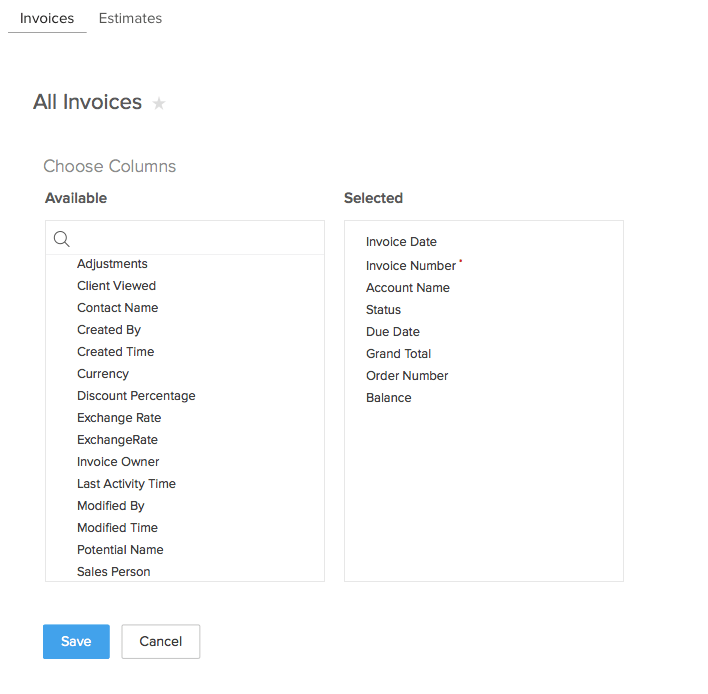
Task: Save the column selection
Action: 76,642
